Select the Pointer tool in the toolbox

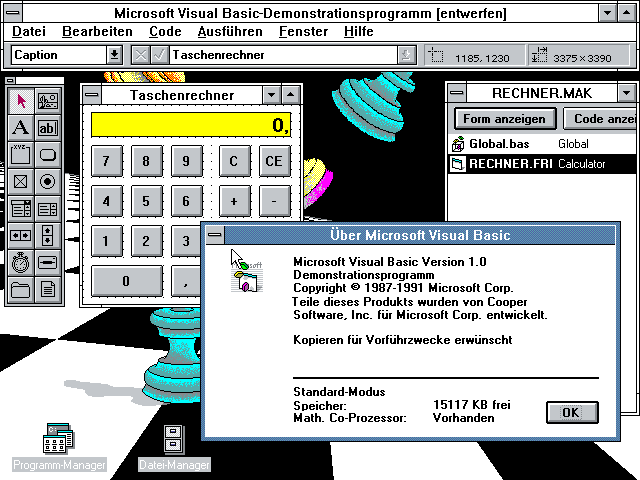click(21, 101)
